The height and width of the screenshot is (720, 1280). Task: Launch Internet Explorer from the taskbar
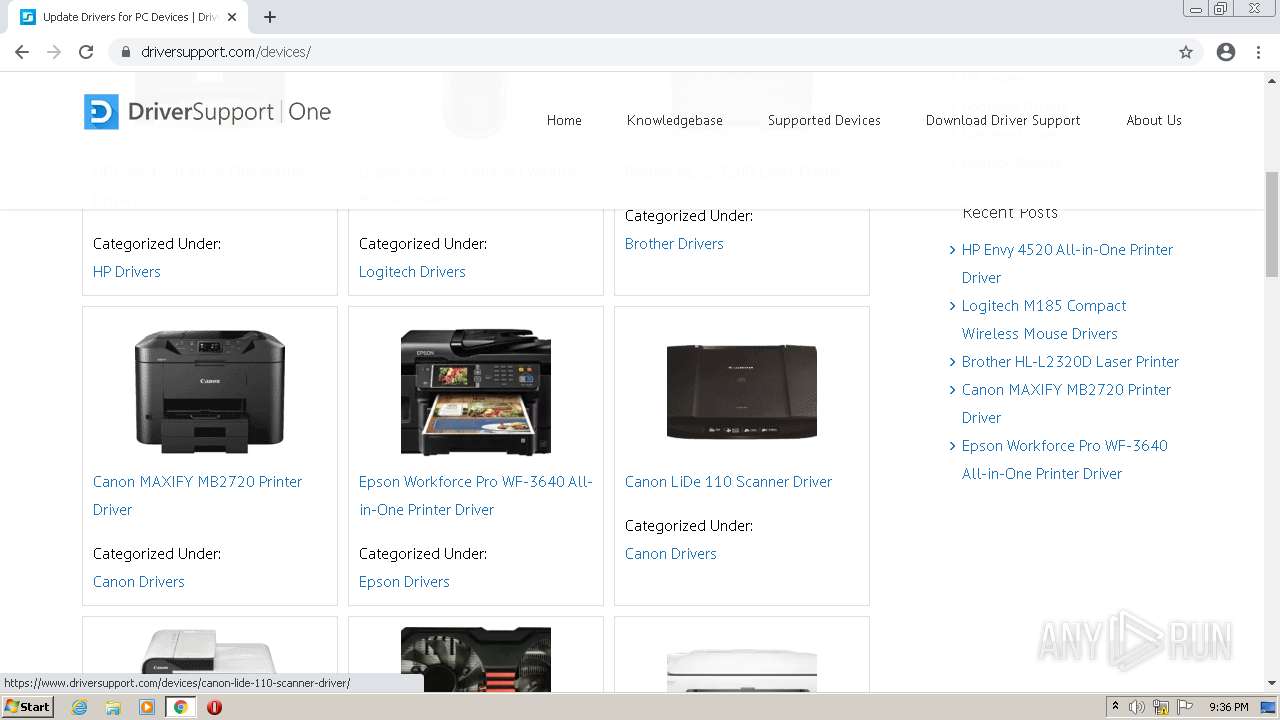pyautogui.click(x=80, y=707)
